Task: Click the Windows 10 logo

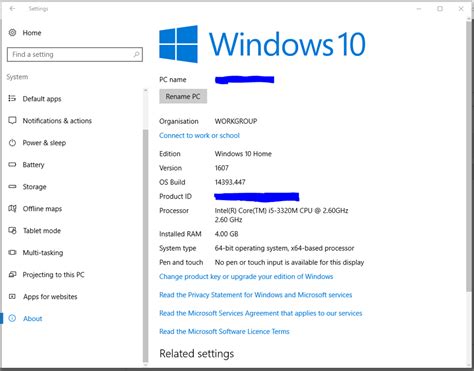Action: pos(262,44)
